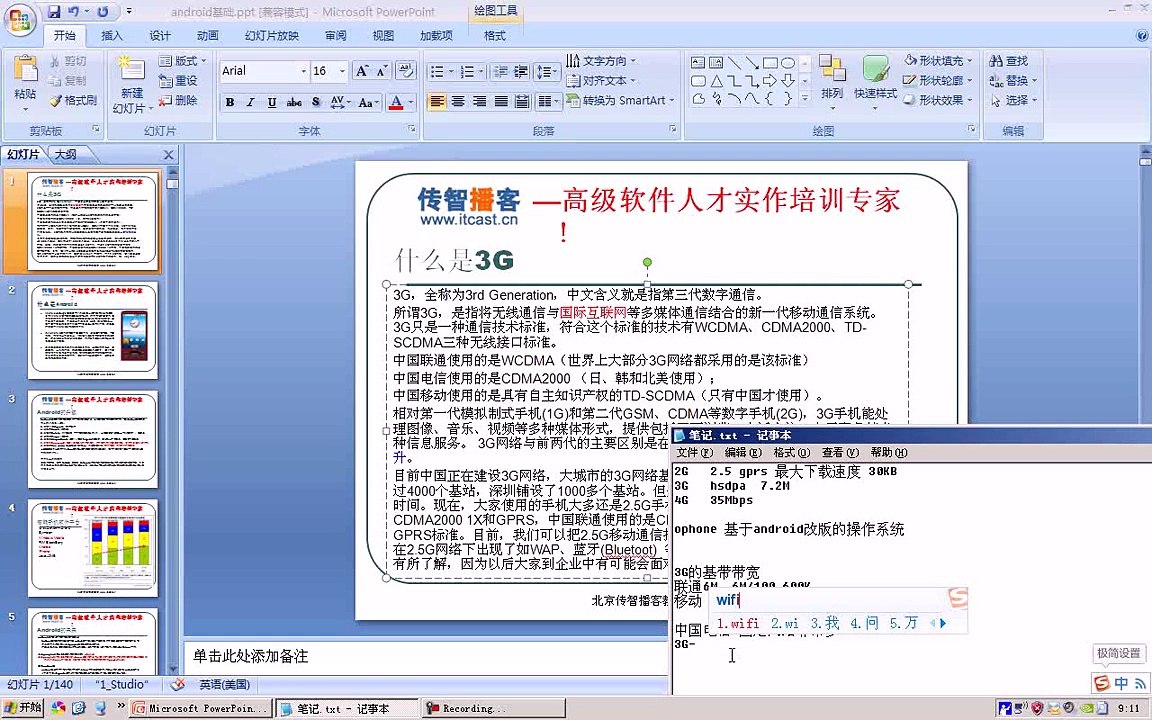The width and height of the screenshot is (1152, 720).
Task: Align text left in paragraph group
Action: (436, 101)
